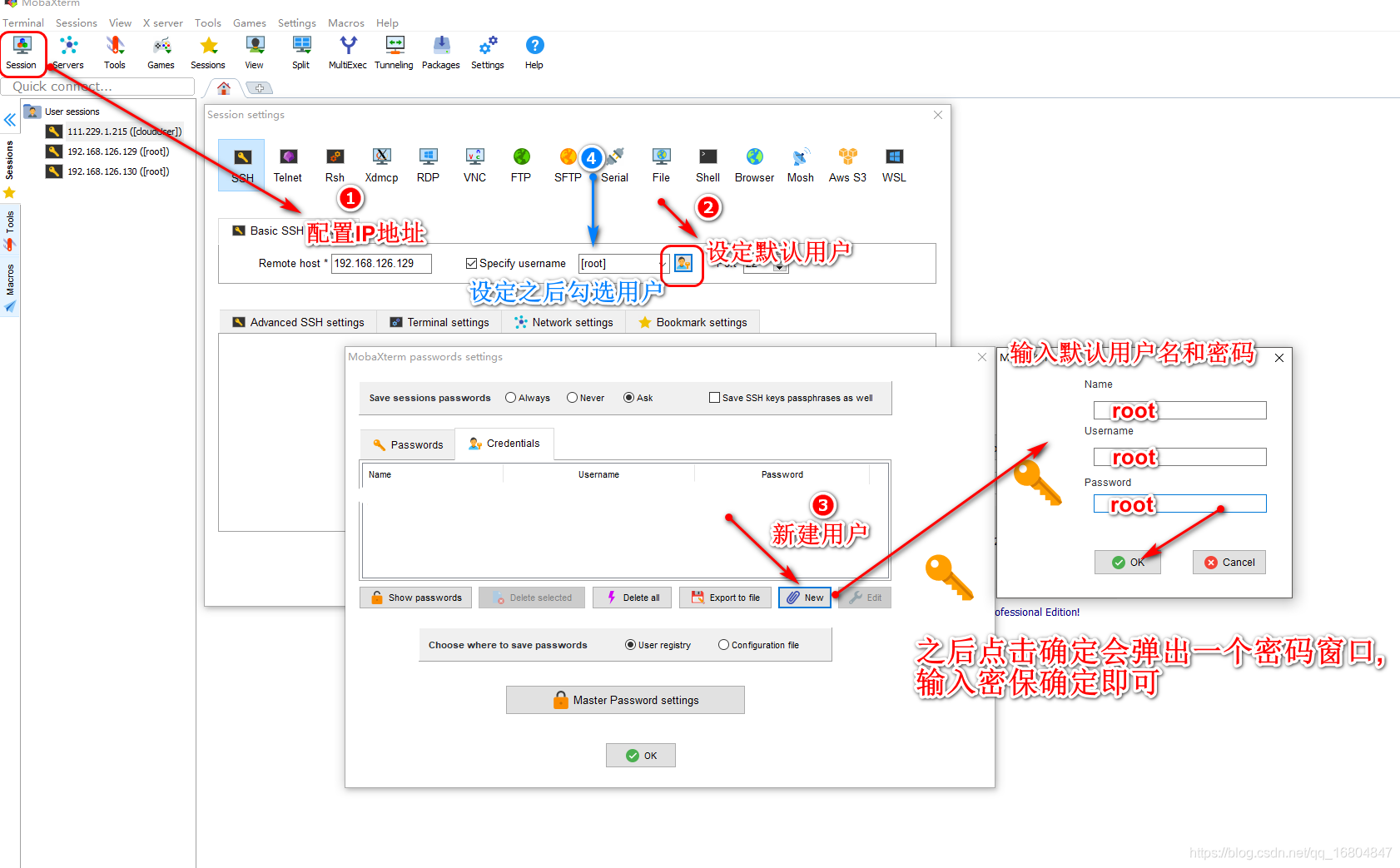Viewport: 1400px width, 868px height.
Task: Select the FTP session type
Action: click(521, 165)
